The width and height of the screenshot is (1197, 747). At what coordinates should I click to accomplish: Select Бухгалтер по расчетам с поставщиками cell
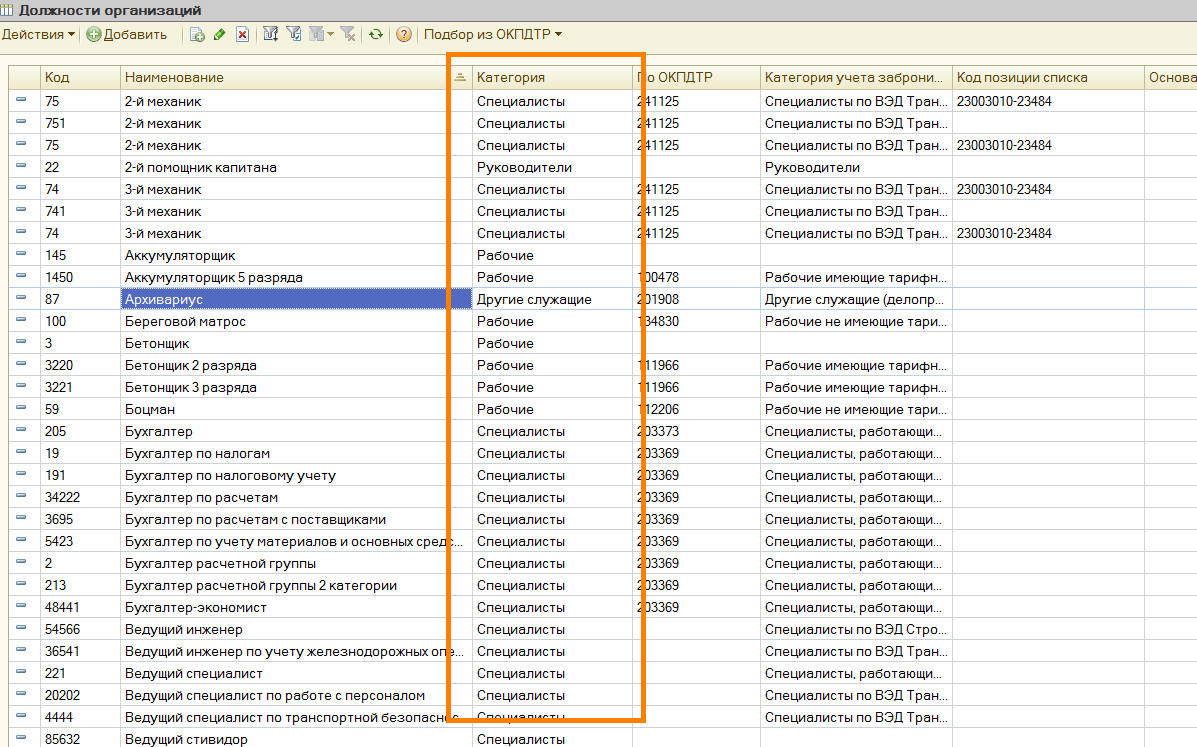(x=296, y=519)
